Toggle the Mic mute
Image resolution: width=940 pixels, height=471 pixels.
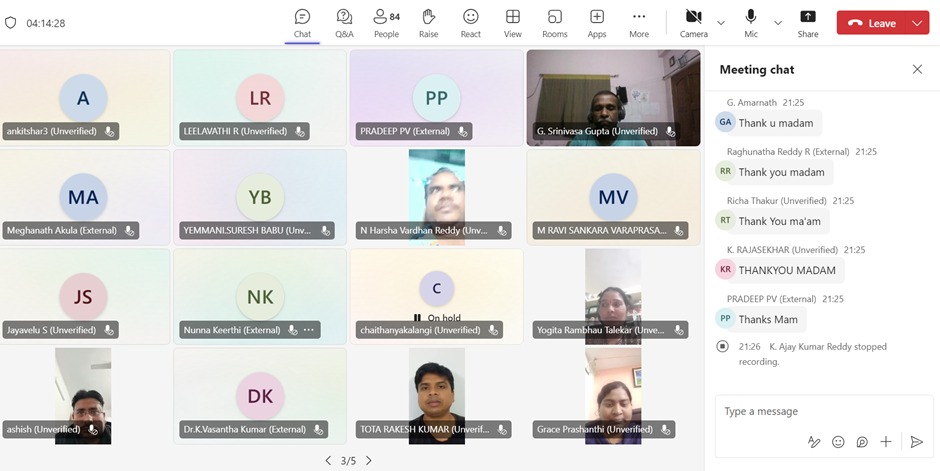coord(751,23)
